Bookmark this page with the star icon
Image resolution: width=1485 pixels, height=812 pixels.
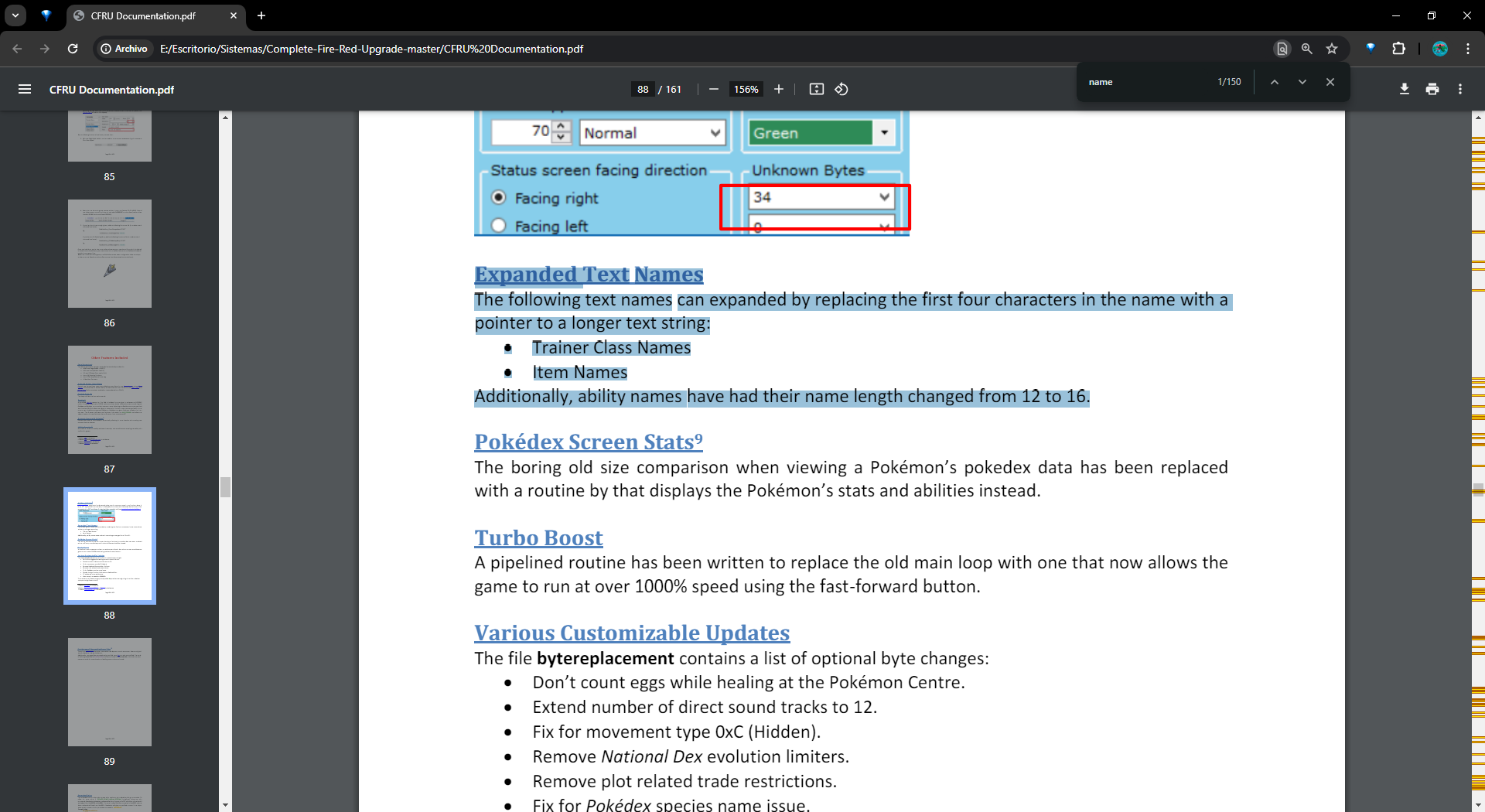click(x=1332, y=49)
